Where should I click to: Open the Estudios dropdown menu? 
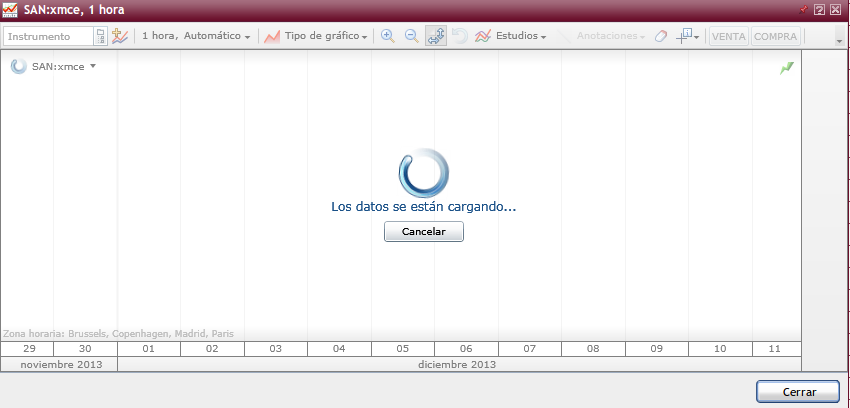pyautogui.click(x=520, y=36)
